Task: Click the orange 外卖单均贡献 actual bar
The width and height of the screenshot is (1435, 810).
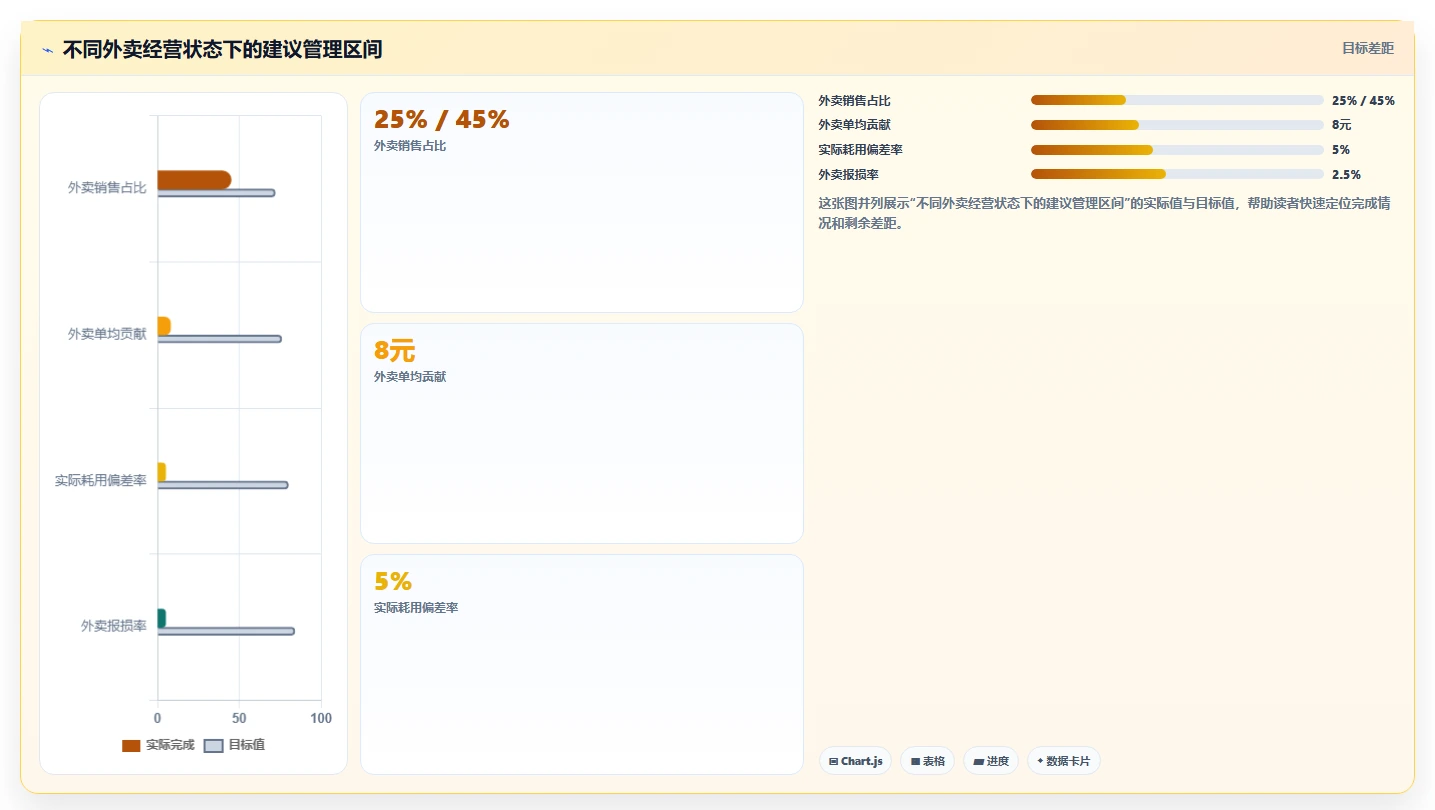Action: (x=164, y=326)
